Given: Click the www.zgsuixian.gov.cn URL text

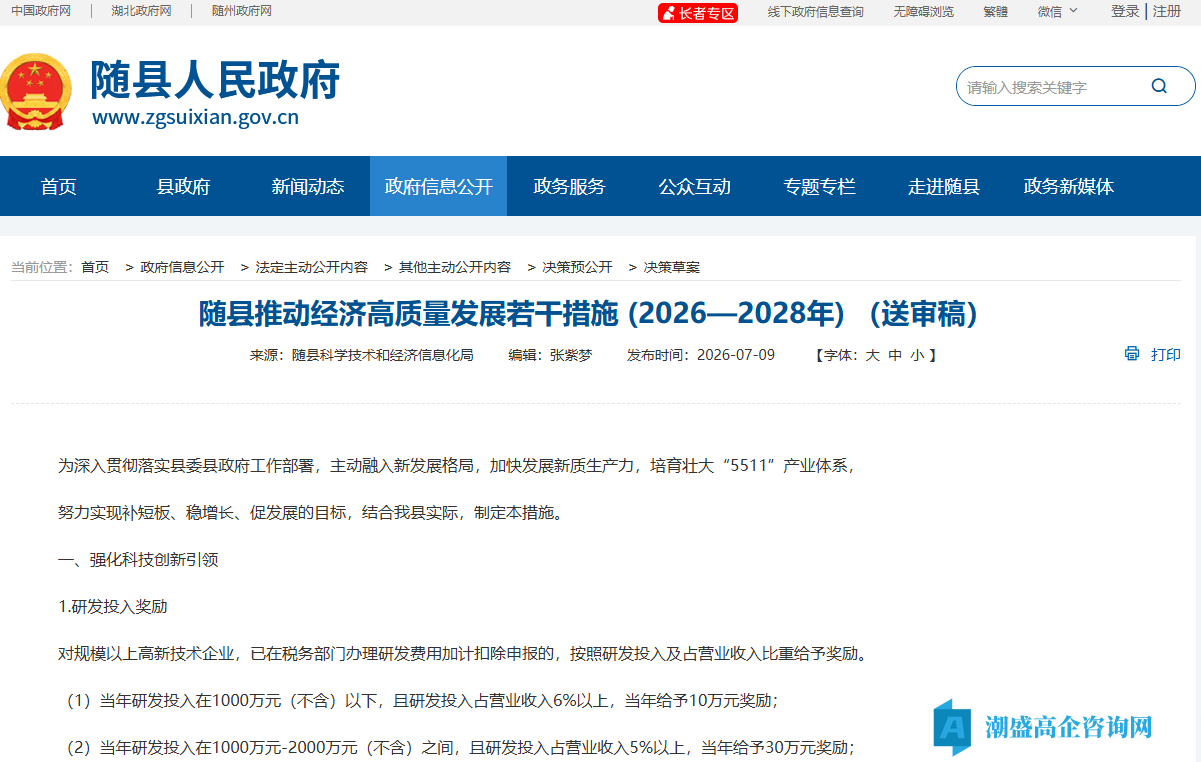Looking at the screenshot, I should point(195,118).
